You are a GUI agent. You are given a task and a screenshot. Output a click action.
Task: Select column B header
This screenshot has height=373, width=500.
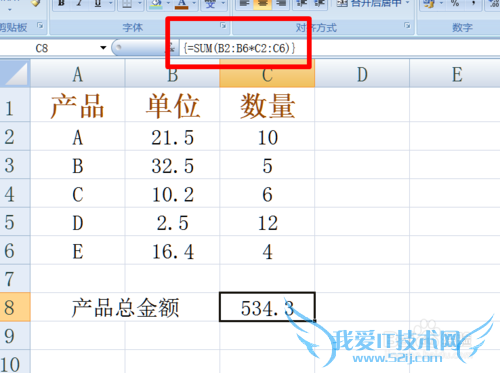pos(172,74)
